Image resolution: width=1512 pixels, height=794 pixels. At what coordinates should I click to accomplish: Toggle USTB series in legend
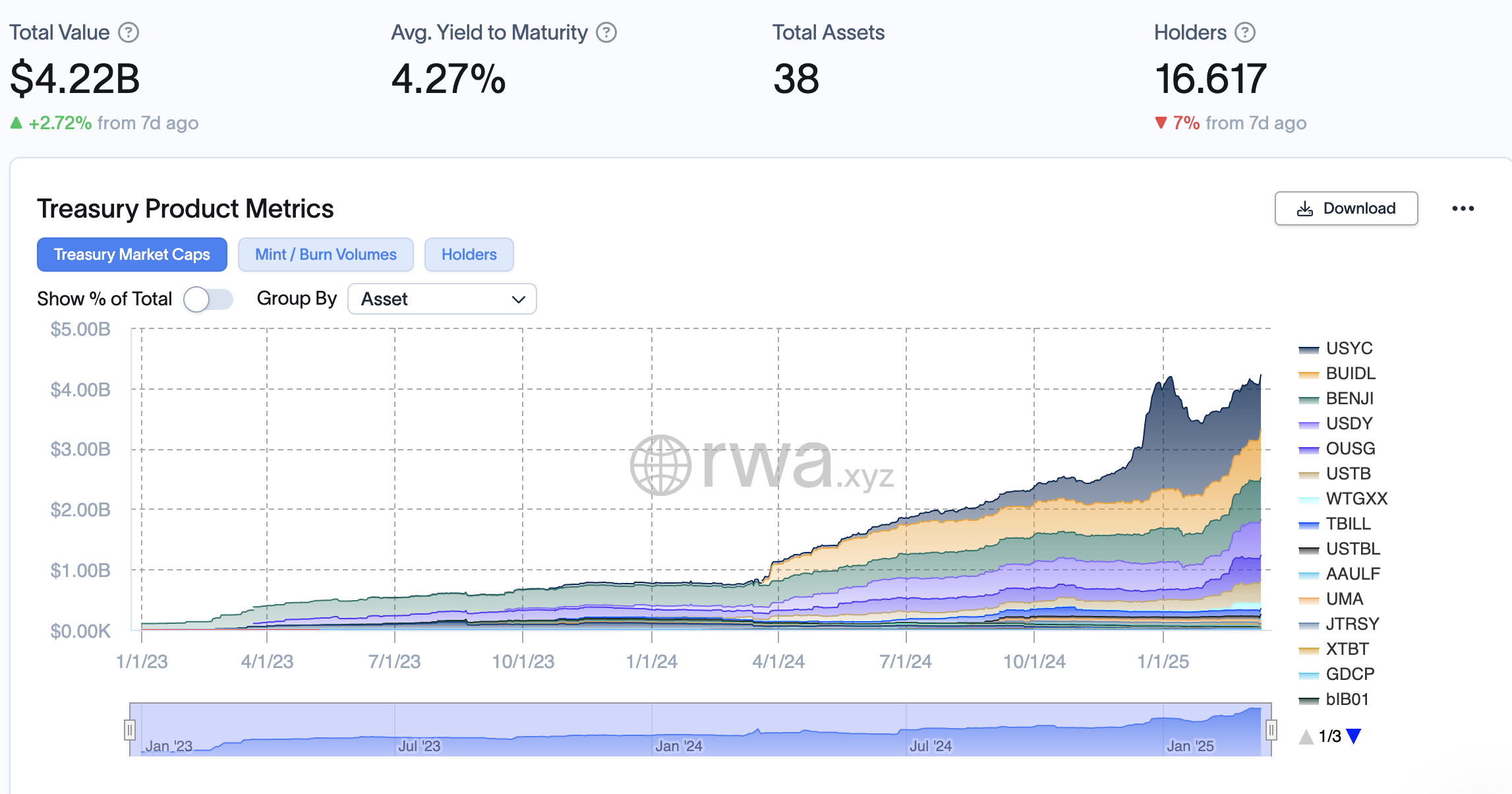(x=1335, y=473)
